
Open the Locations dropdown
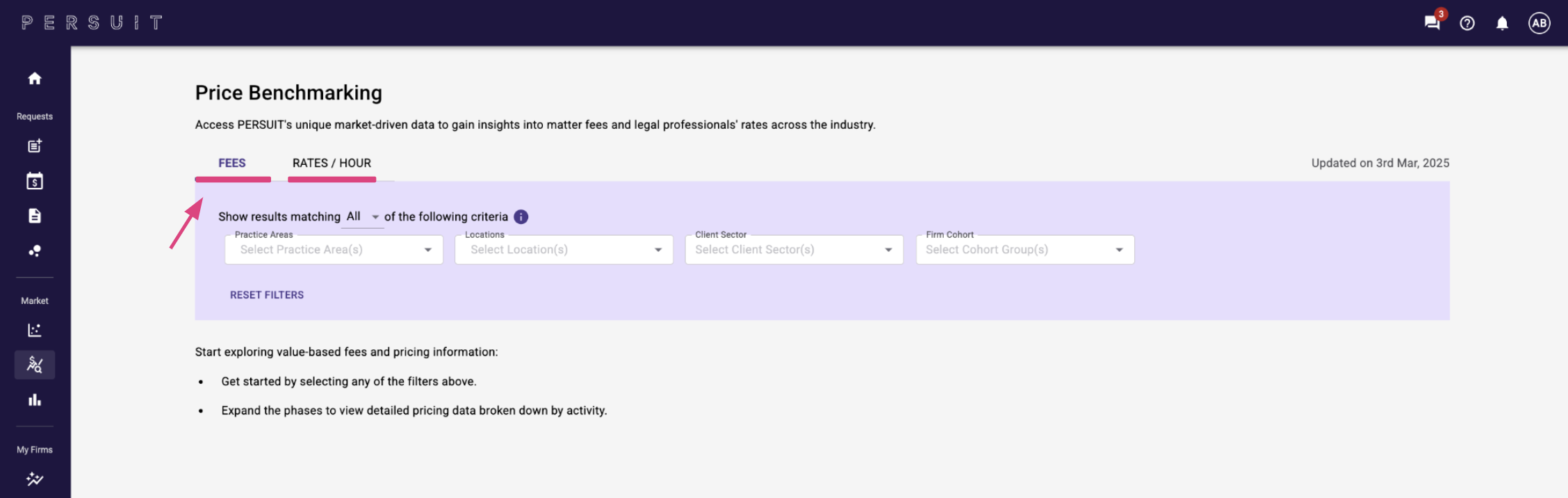[564, 250]
